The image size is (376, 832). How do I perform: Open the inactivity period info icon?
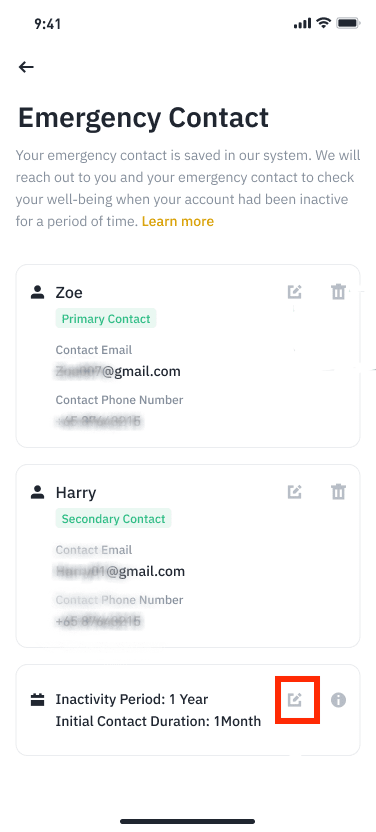338,700
